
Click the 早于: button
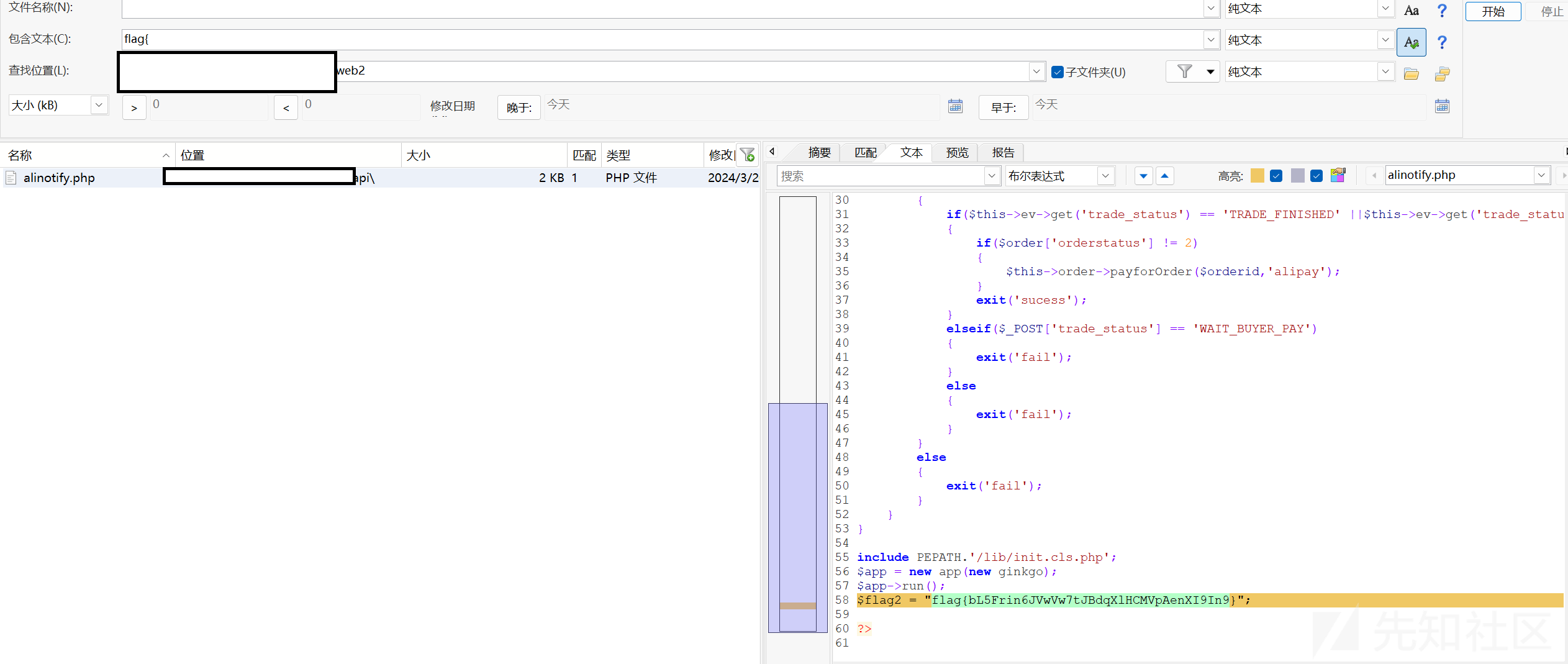coord(1004,107)
